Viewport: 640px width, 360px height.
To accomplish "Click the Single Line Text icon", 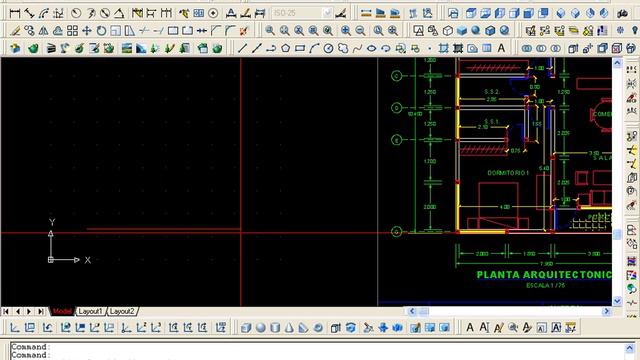I will pyautogui.click(x=484, y=327).
